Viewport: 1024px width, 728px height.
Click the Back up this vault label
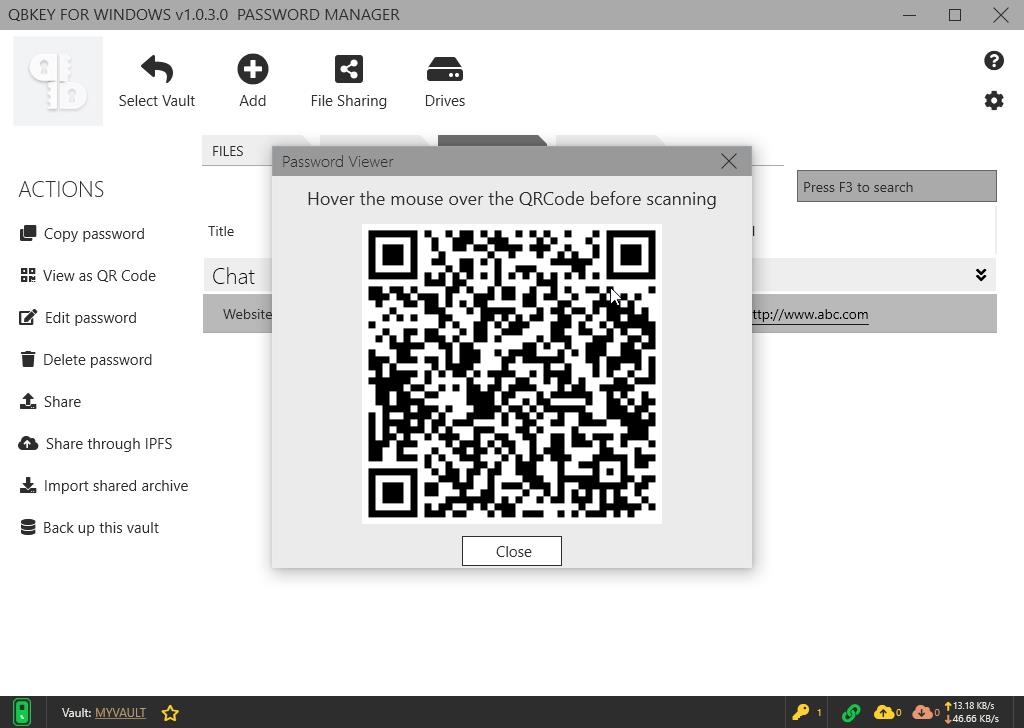pos(101,528)
